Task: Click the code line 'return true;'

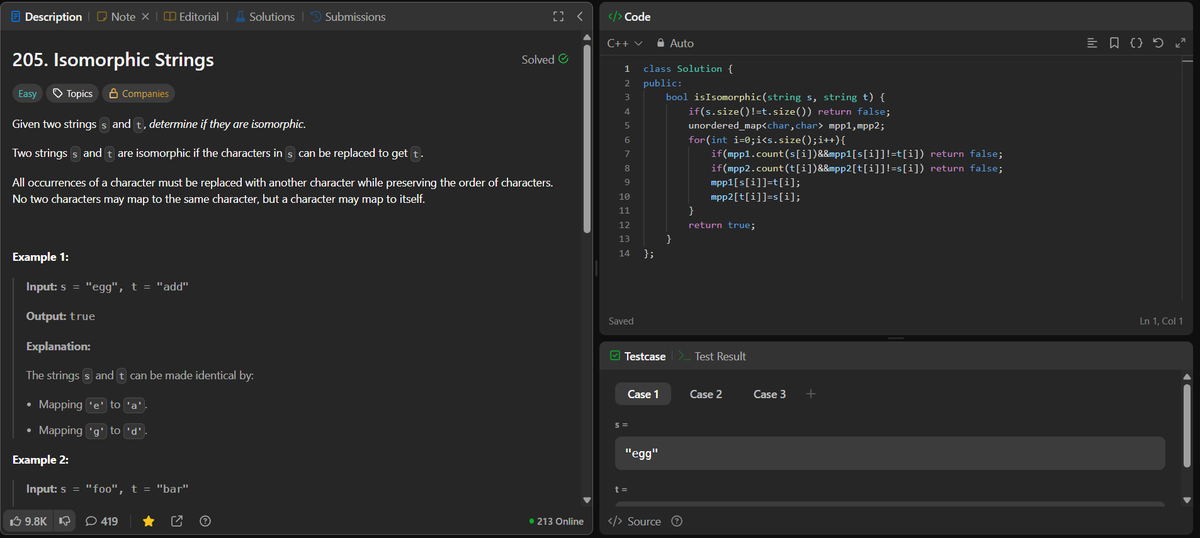Action: point(722,225)
